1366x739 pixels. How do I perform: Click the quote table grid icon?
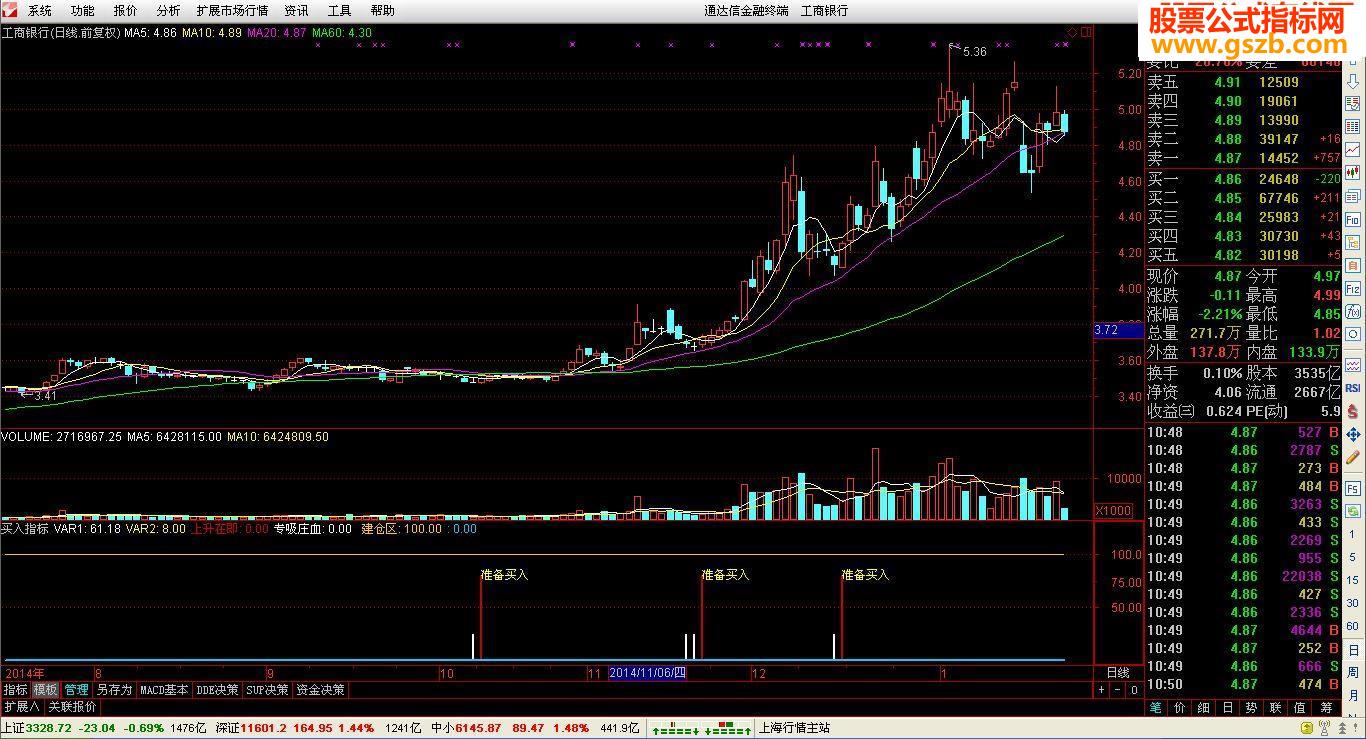1353,126
